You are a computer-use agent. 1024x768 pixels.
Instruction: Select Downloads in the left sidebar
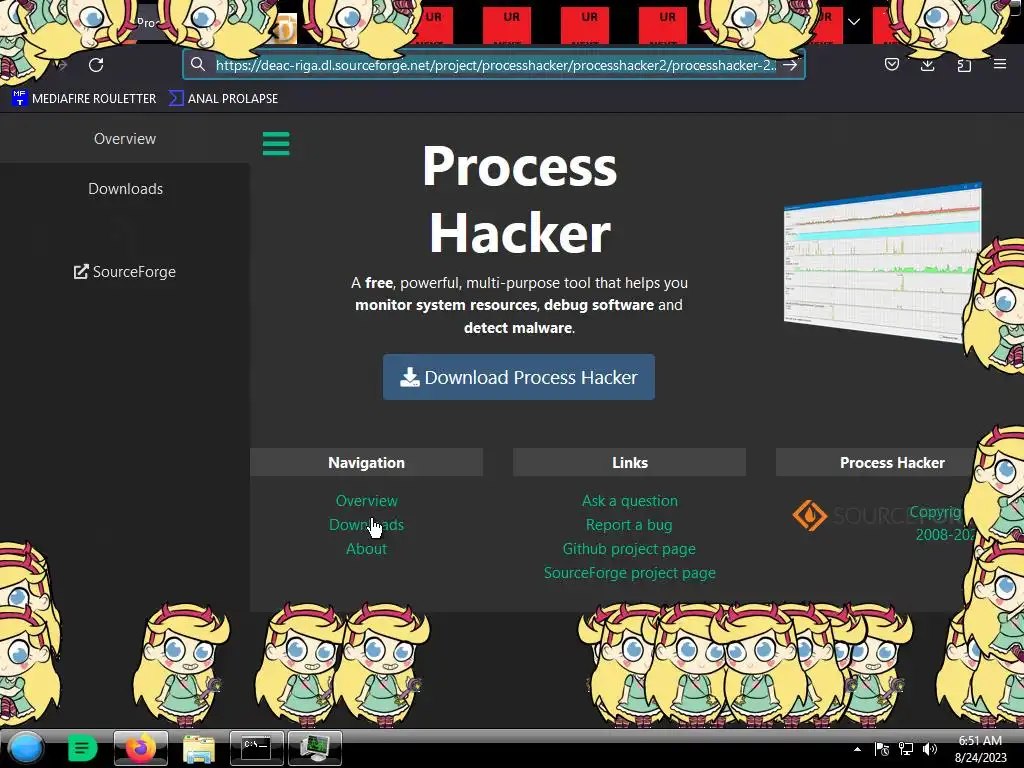tap(125, 189)
